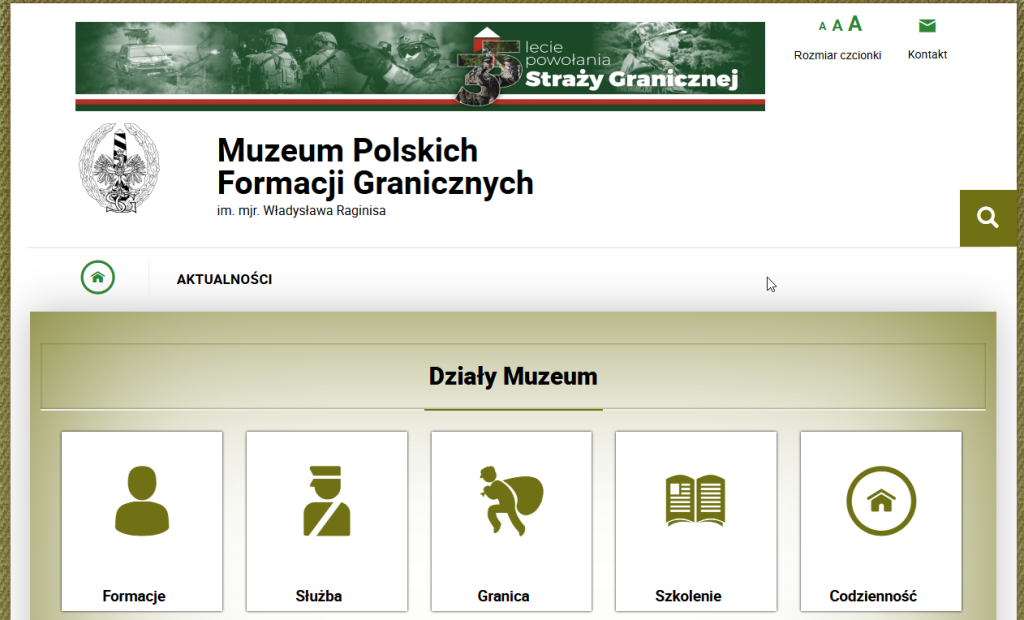The height and width of the screenshot is (620, 1024).
Task: Click the Straż Graniczna eagle emblem logo
Action: [x=119, y=168]
